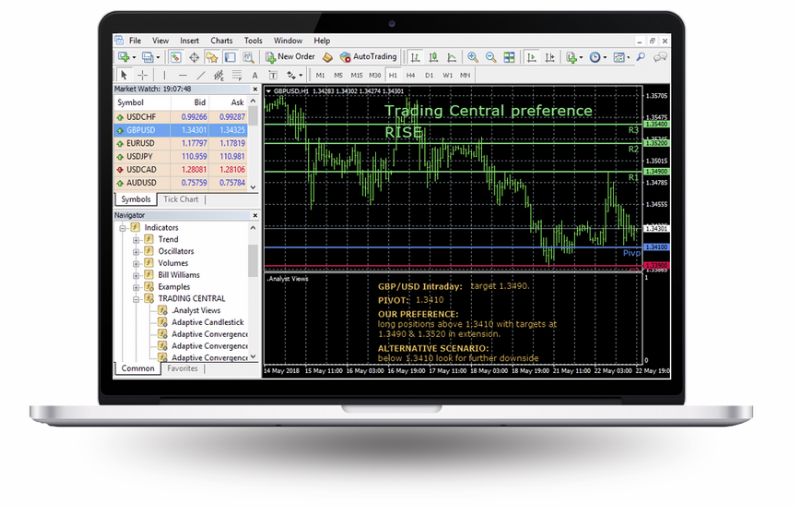Switch chart to M15 timeframe
This screenshot has width=794, height=508.
tap(356, 75)
